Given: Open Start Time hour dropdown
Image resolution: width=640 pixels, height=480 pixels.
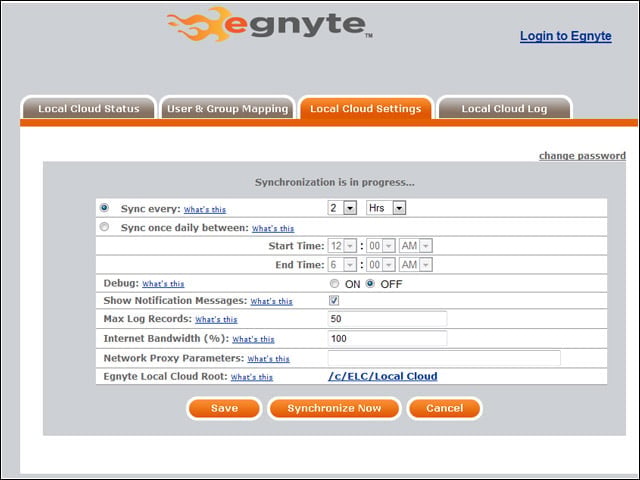Looking at the screenshot, I should click(342, 246).
